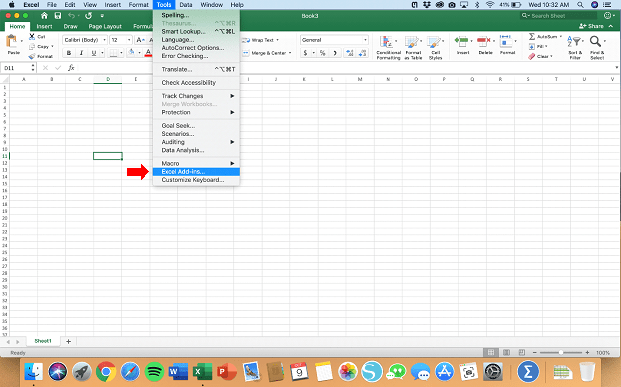Viewport: 621px width, 387px height.
Task: Open Format as Table
Action: pyautogui.click(x=413, y=48)
